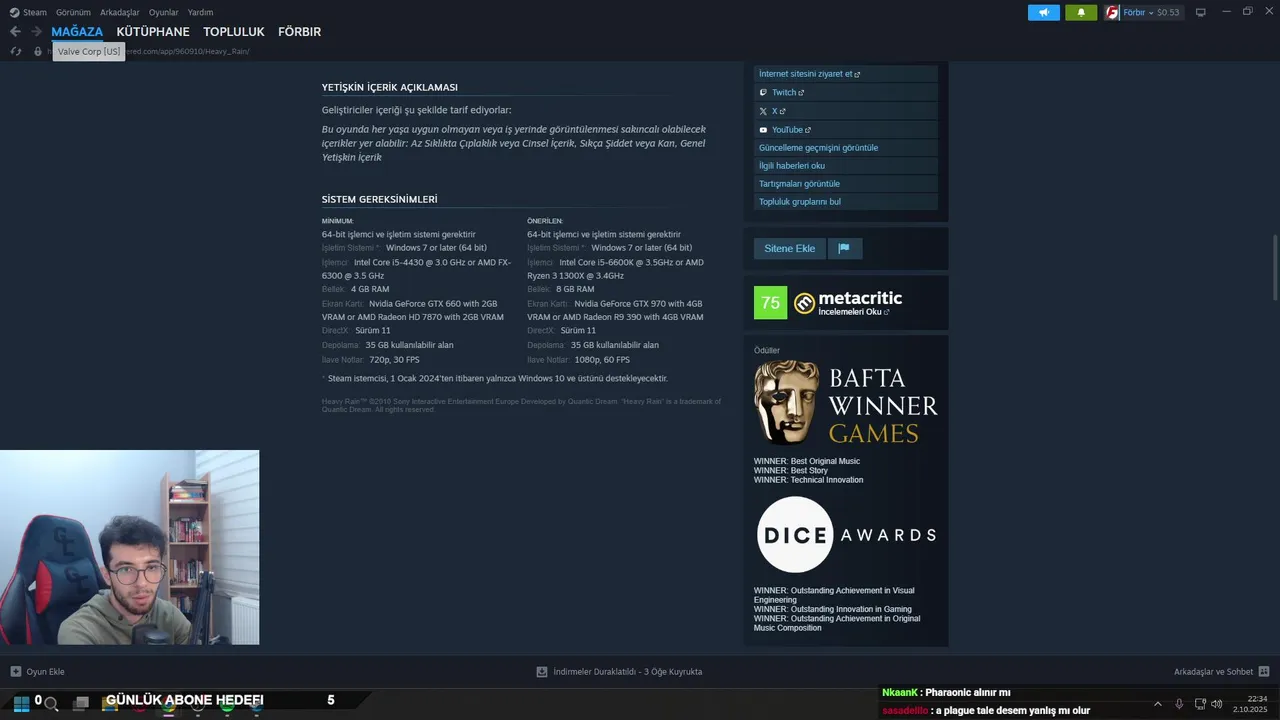
Task: Open the Arkadaşlar menu
Action: pyautogui.click(x=120, y=13)
